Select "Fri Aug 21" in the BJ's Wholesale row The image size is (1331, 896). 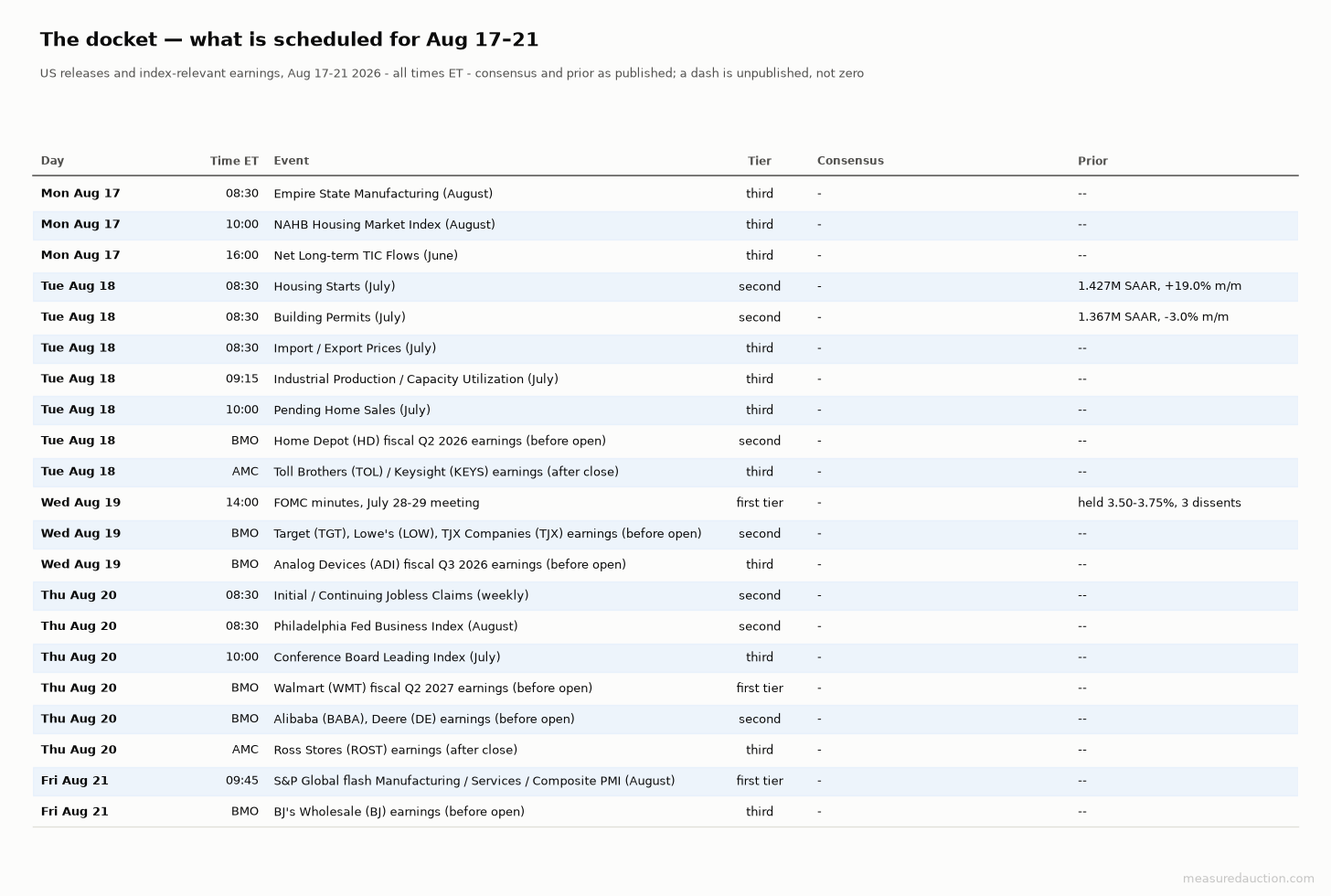(75, 812)
